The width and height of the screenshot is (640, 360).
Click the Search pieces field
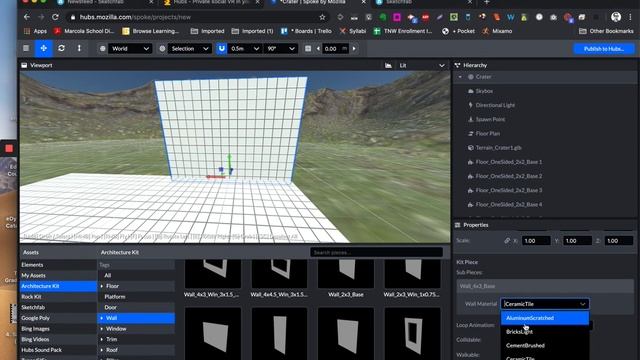376,252
